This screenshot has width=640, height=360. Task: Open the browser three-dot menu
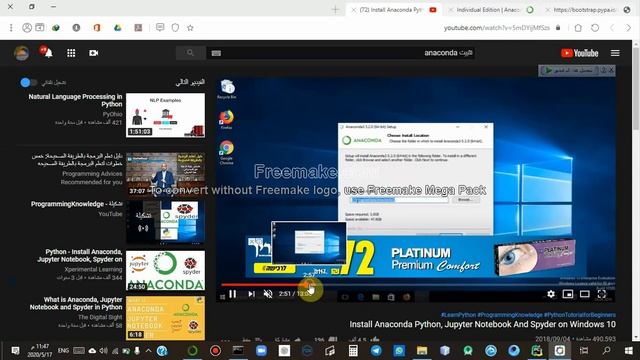11,28
